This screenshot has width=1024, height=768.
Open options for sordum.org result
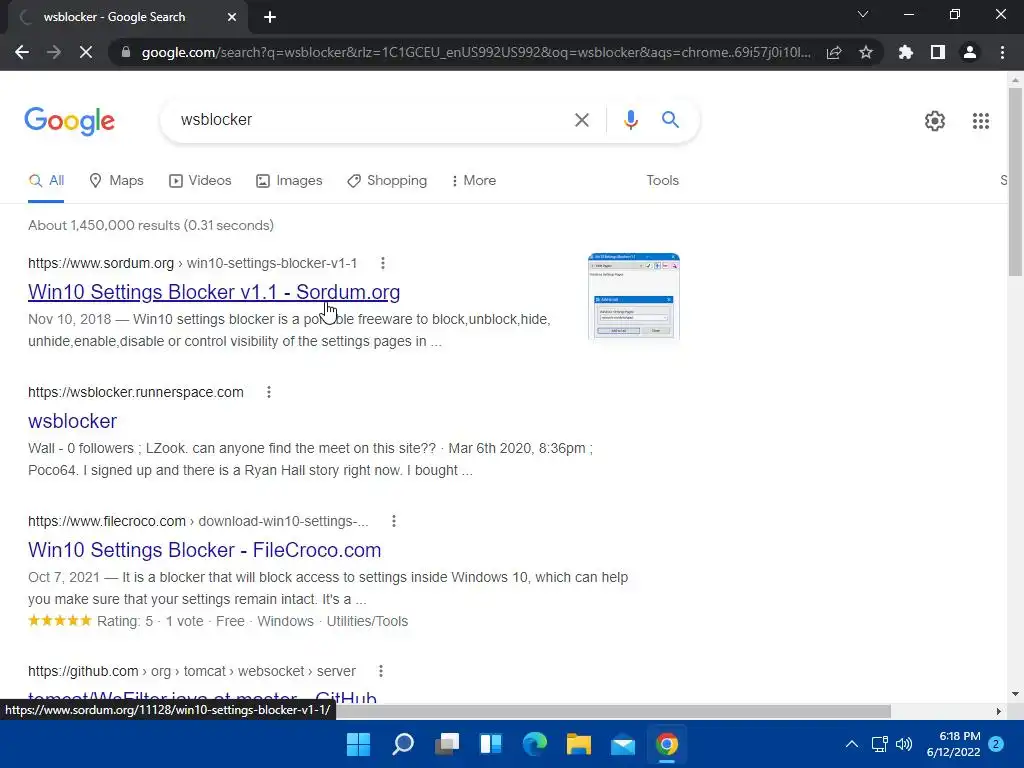(383, 263)
